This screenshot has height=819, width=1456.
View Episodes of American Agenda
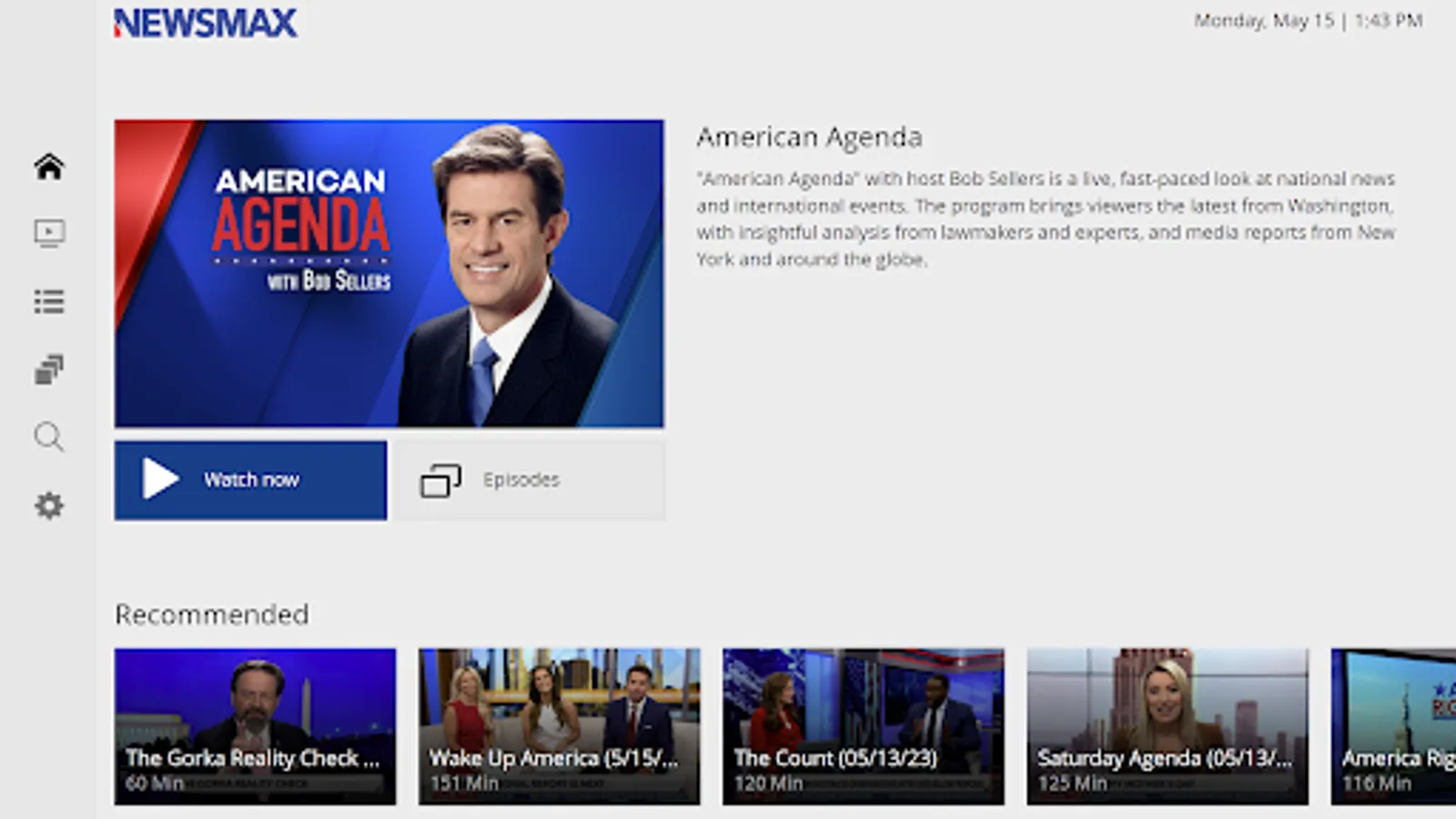tap(530, 480)
